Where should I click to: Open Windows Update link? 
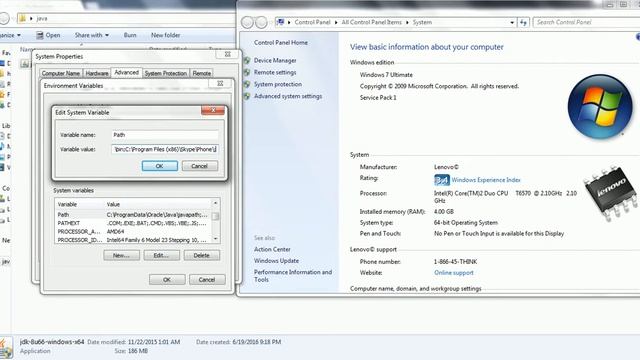pos(276,261)
